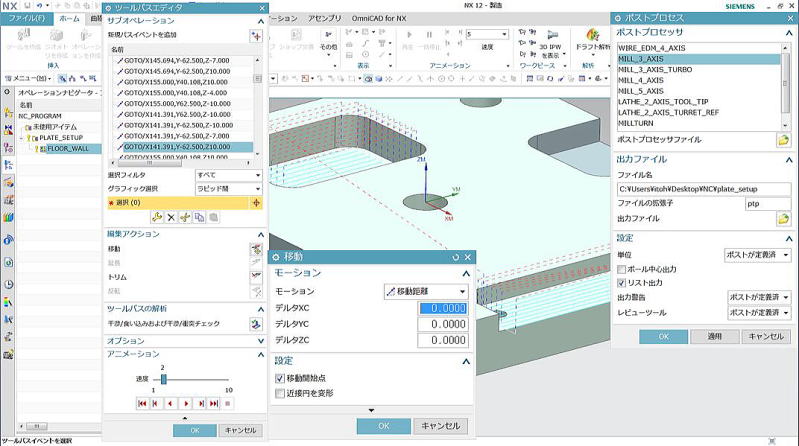Image resolution: width=799 pixels, height=446 pixels.
Task: Open the Assembly ribbon tab
Action: 325,18
